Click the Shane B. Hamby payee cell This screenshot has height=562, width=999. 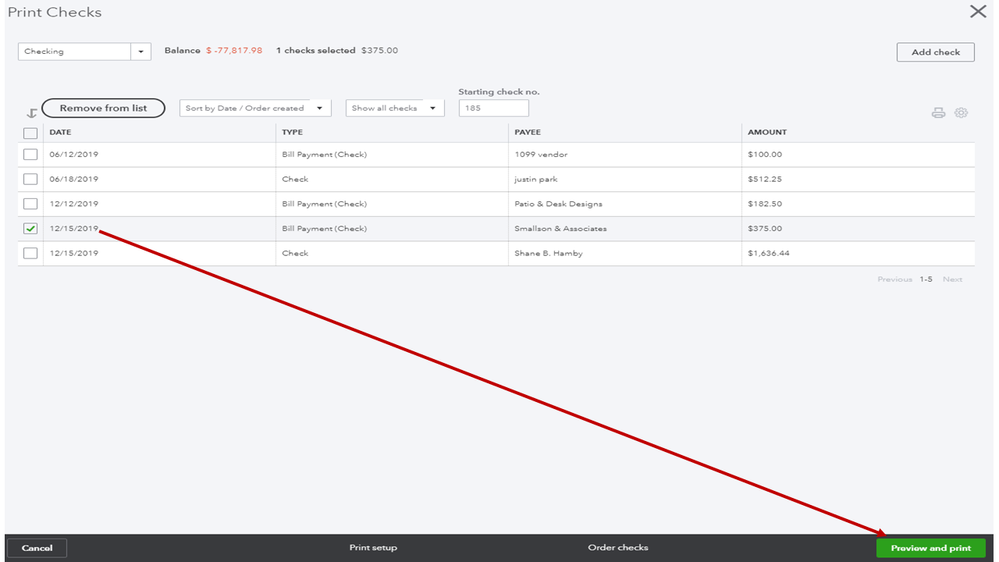point(549,253)
